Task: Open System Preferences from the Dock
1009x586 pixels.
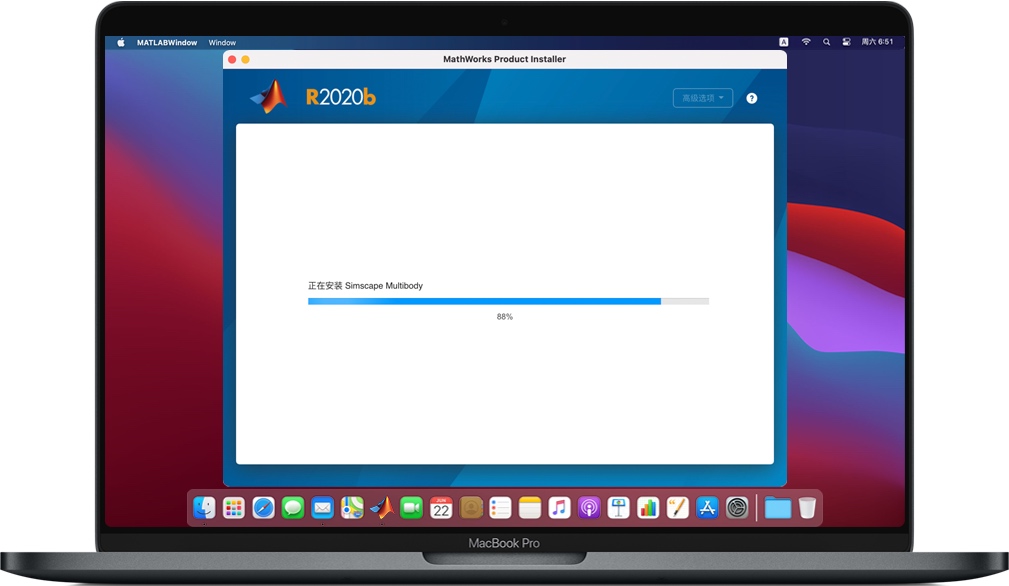Action: pyautogui.click(x=736, y=508)
